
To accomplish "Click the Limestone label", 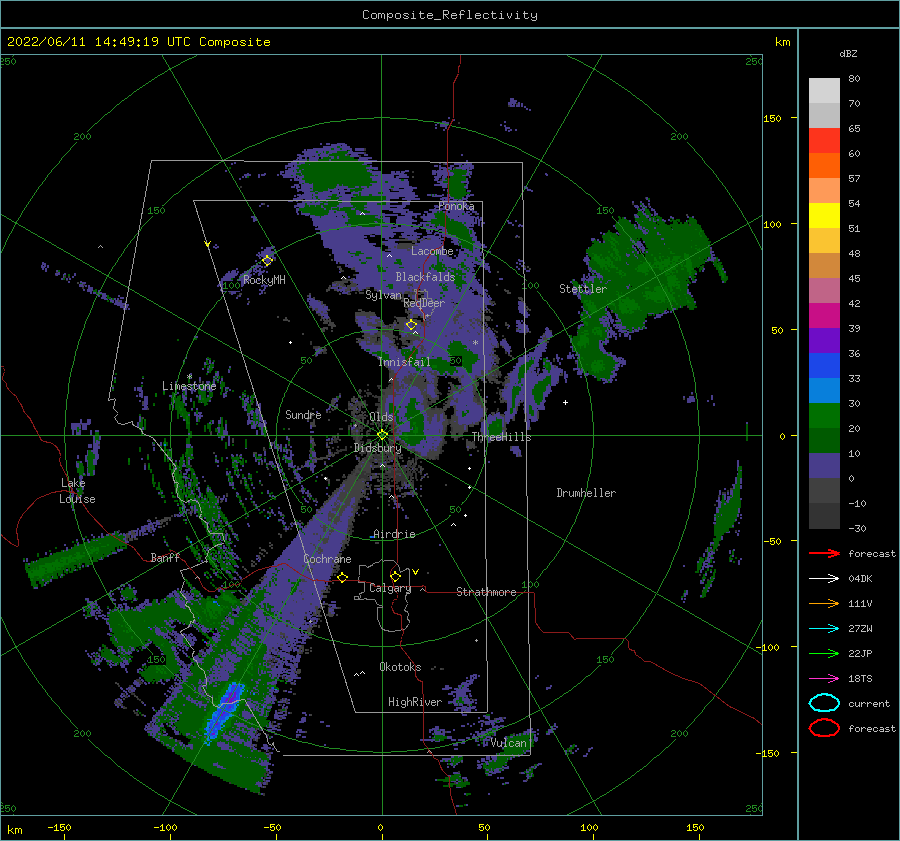I will pyautogui.click(x=189, y=386).
